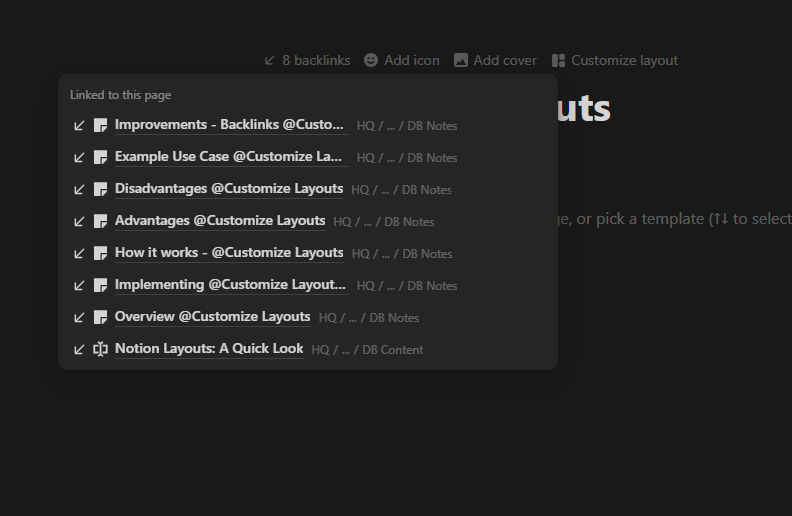Click note page icon of Disadvantages row
The image size is (792, 516).
tap(101, 189)
